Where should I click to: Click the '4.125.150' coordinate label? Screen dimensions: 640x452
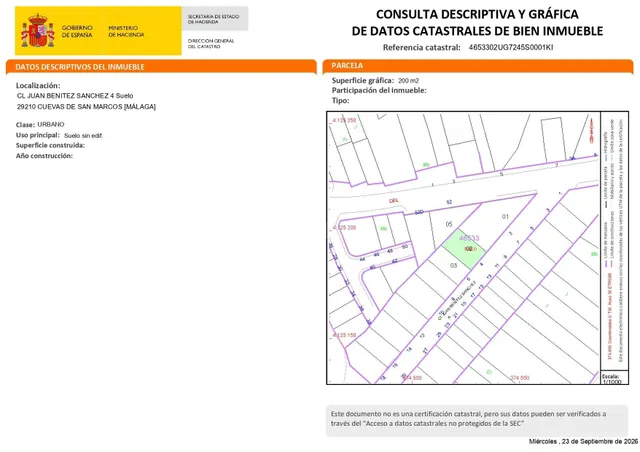(x=344, y=335)
